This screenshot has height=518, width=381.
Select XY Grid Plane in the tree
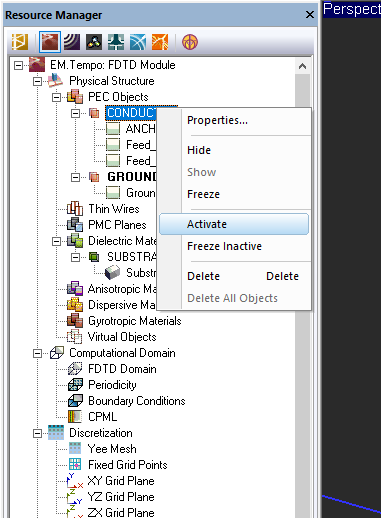click(x=121, y=481)
